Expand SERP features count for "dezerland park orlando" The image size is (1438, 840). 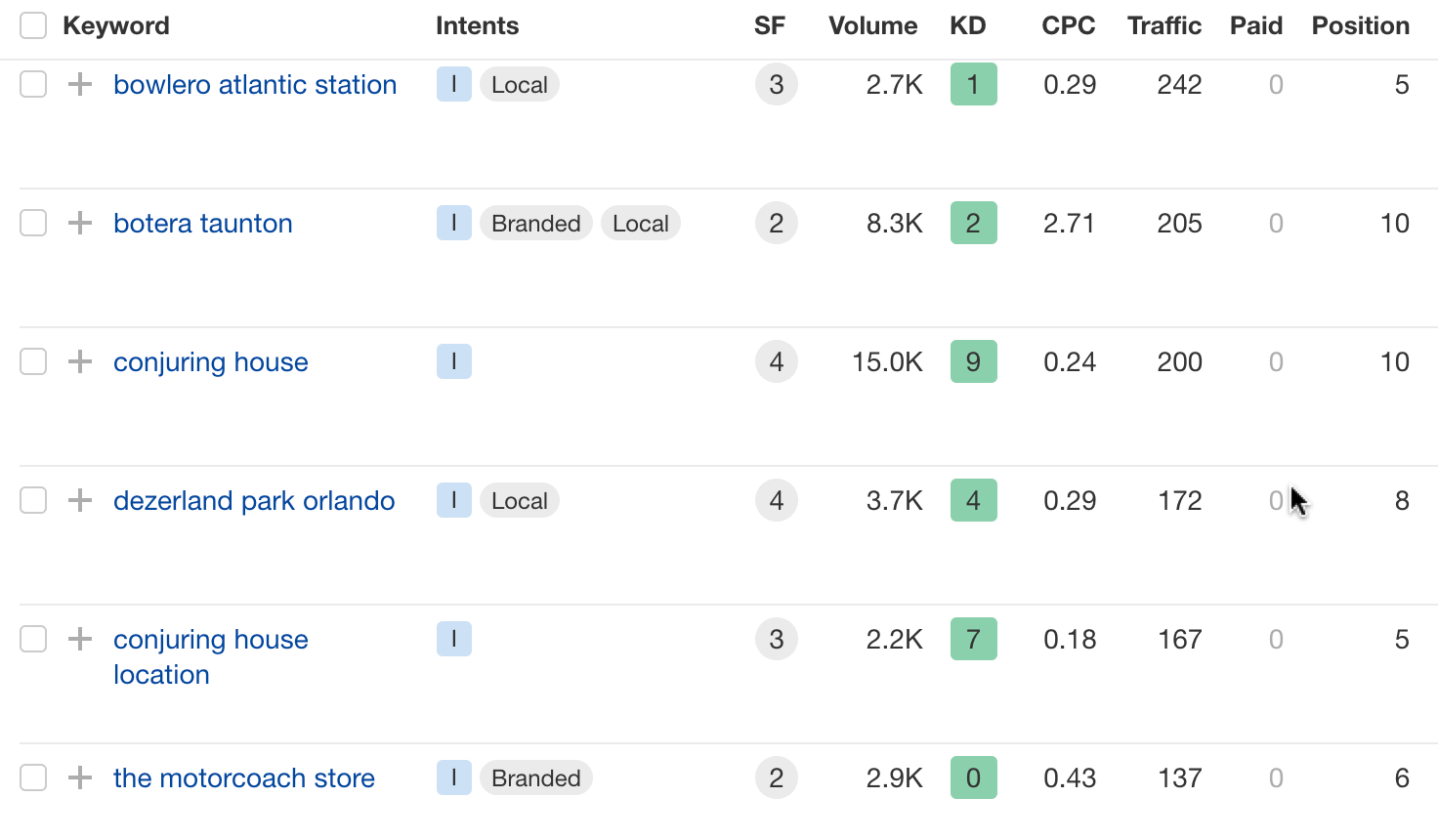point(776,500)
